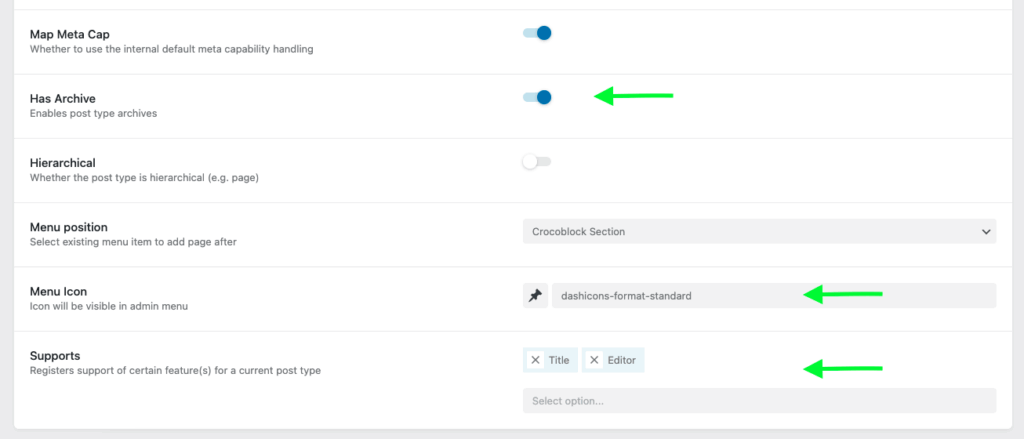Click the Has Archive setting label
The width and height of the screenshot is (1024, 439).
pos(63,98)
